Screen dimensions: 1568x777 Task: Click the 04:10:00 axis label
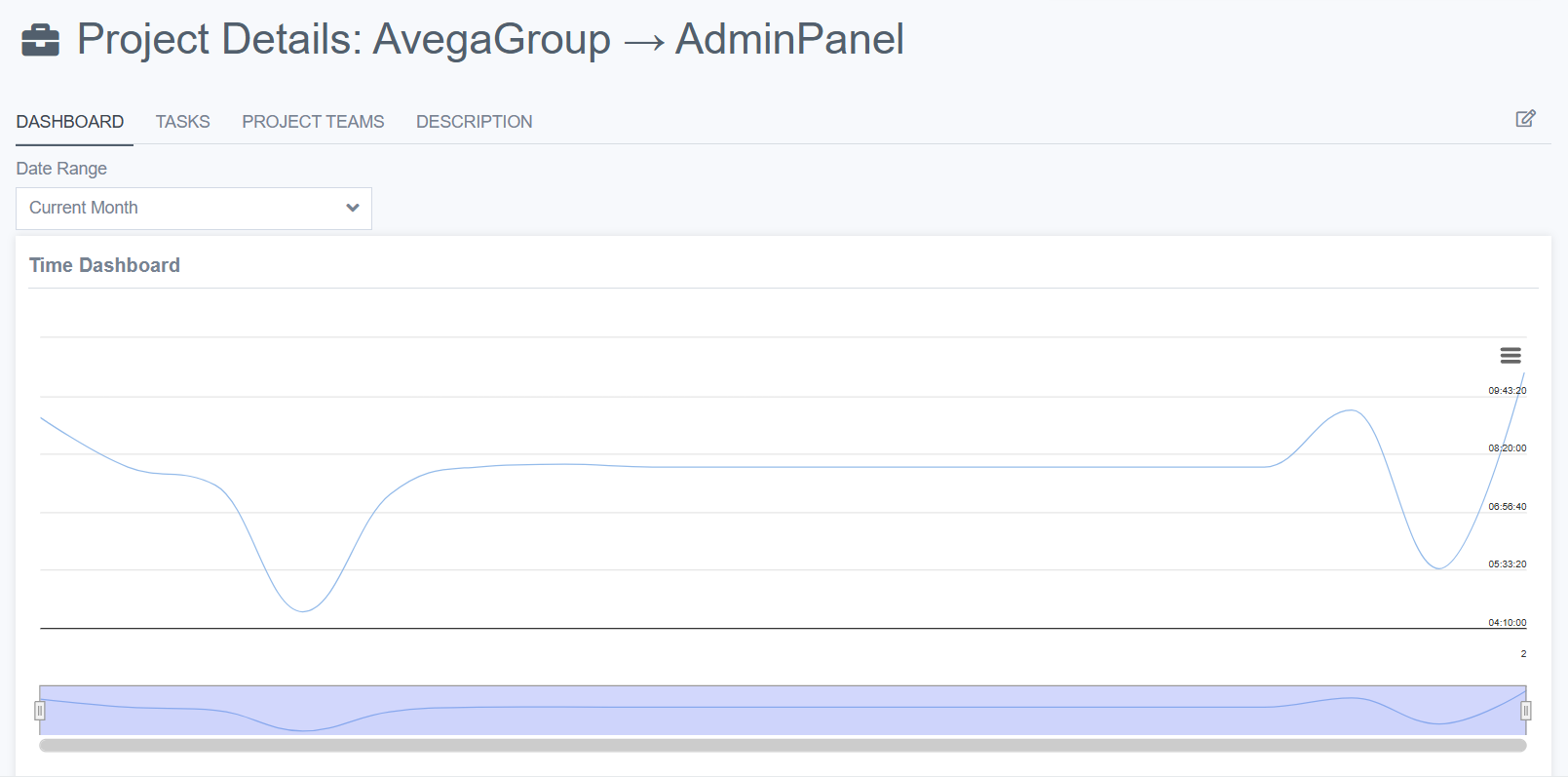pos(1507,623)
